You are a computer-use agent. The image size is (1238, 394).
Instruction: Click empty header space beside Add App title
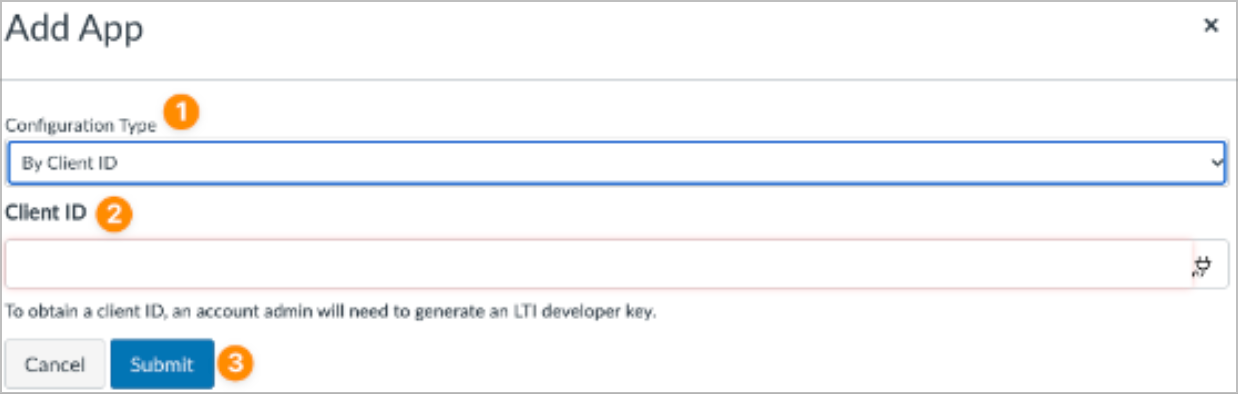670,28
